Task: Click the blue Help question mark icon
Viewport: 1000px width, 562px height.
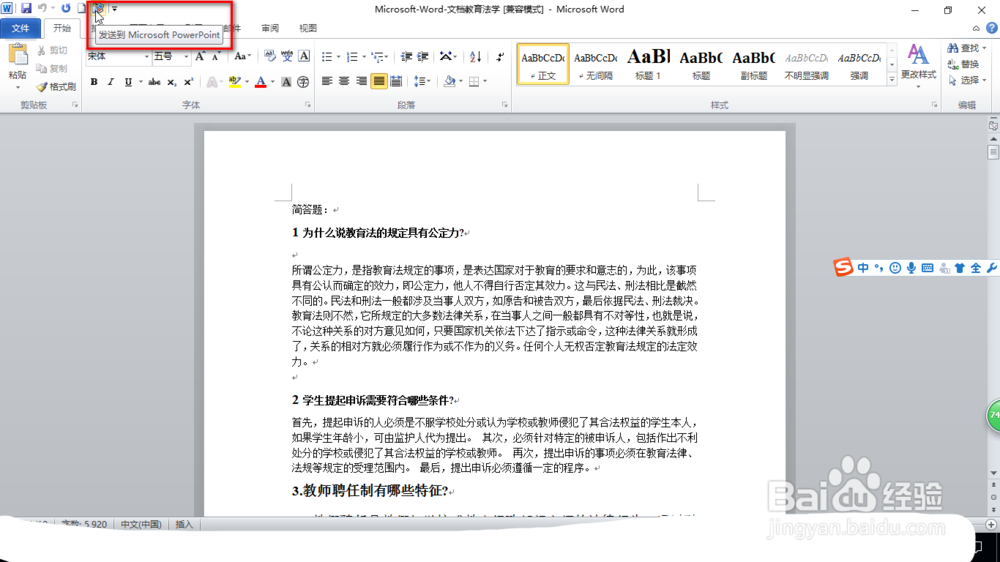Action: [992, 28]
